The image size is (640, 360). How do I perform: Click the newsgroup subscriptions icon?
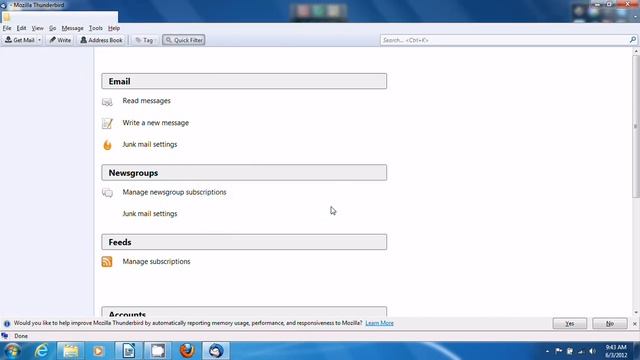coord(107,193)
